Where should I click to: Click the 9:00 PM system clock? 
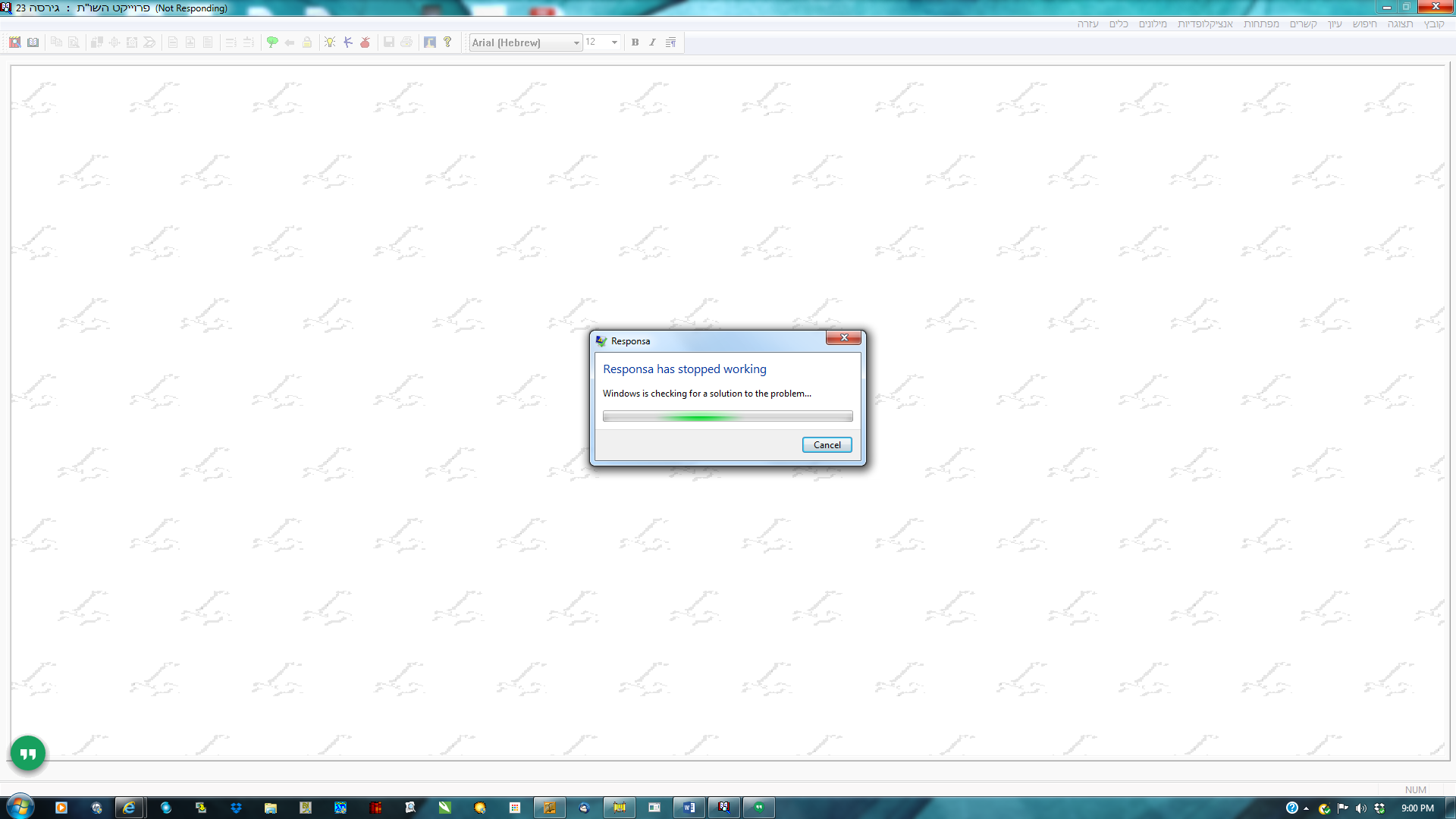(x=1417, y=808)
